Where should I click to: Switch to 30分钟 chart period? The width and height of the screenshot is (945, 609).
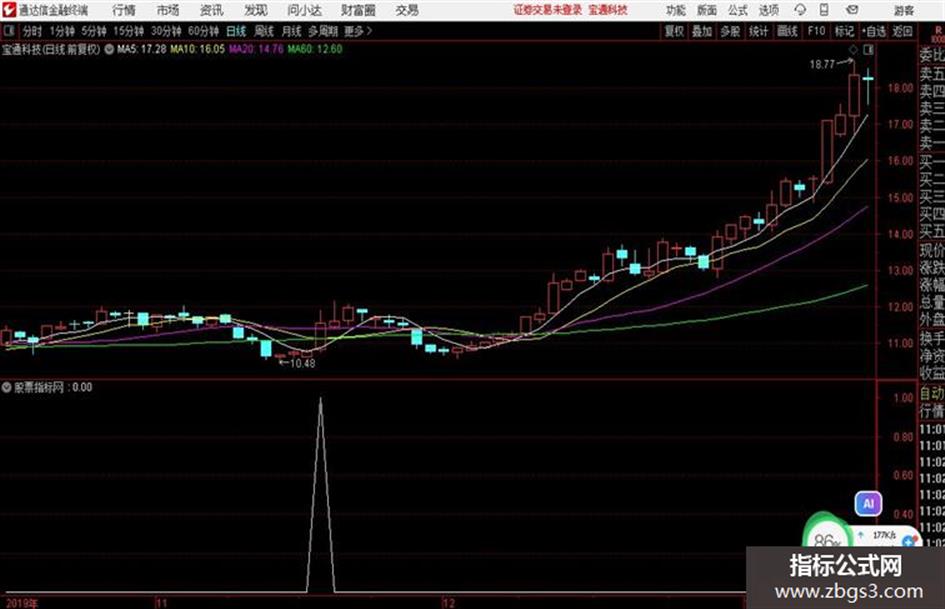166,31
